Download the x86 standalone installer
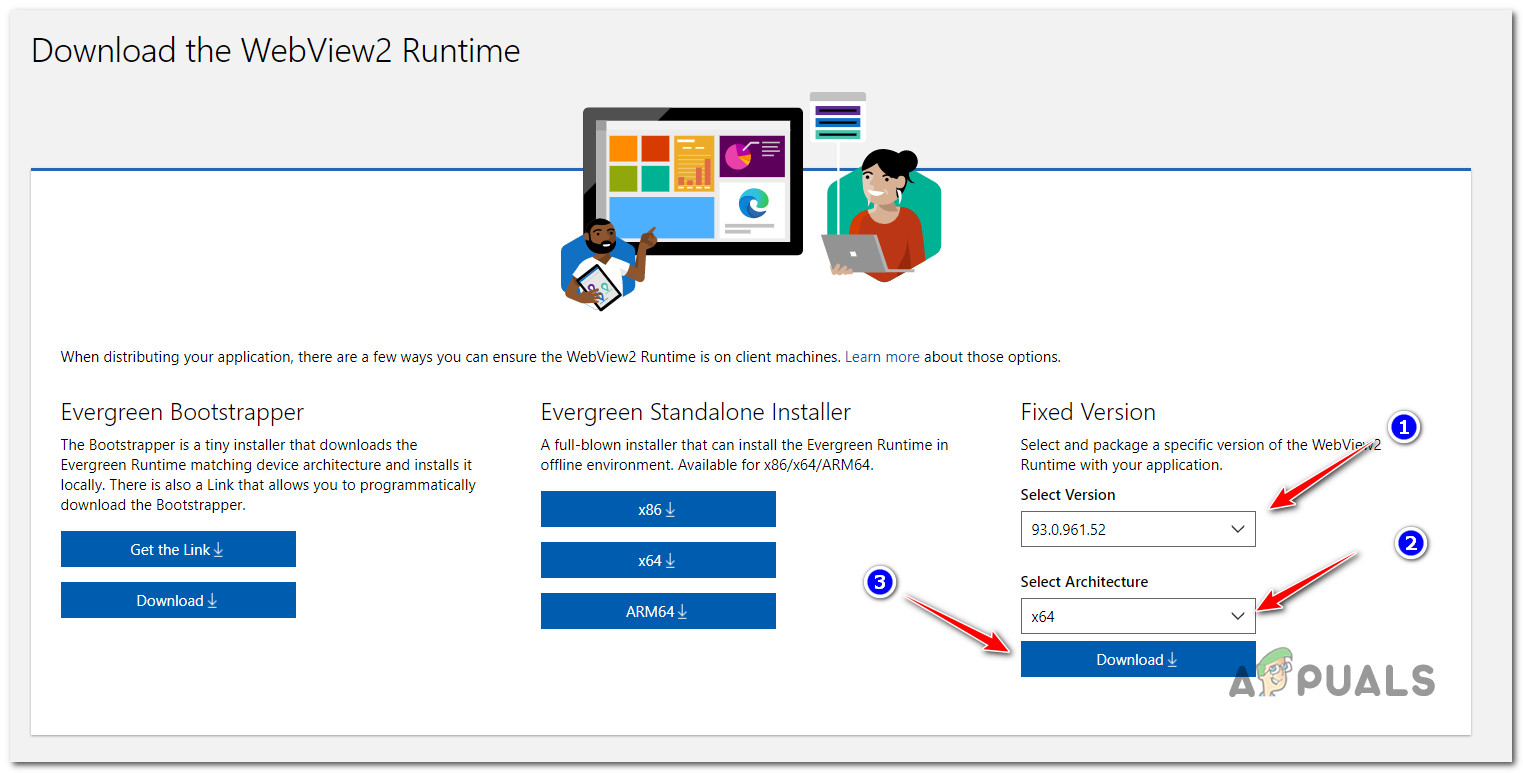1523x773 pixels. 658,509
